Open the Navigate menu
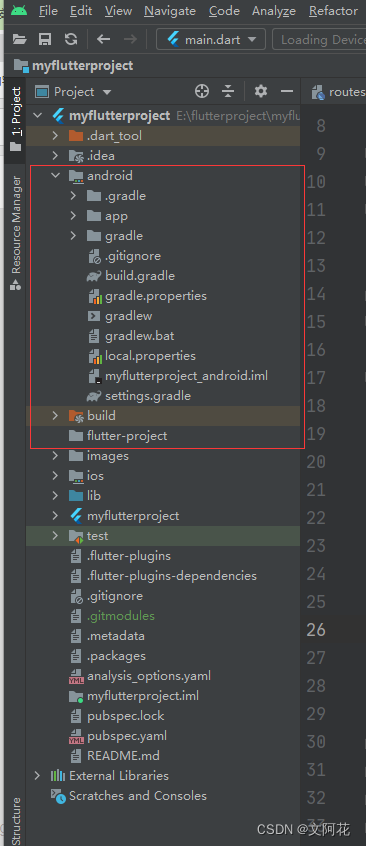The height and width of the screenshot is (846, 366). click(170, 11)
